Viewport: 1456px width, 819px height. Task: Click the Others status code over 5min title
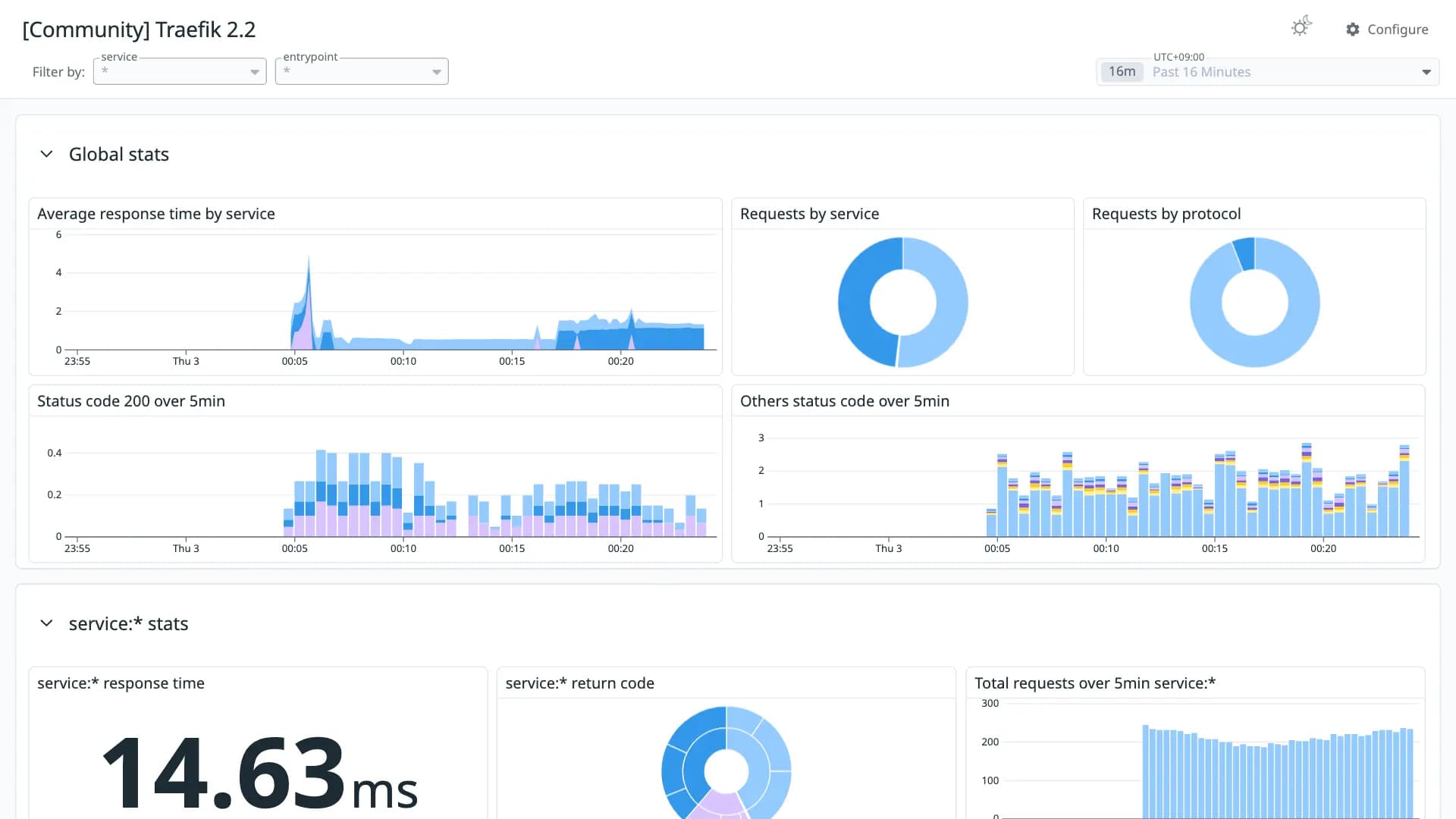[x=845, y=401]
